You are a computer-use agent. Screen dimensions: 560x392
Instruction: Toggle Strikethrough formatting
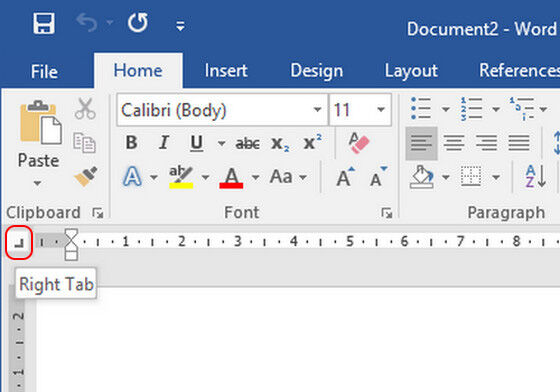[x=248, y=144]
